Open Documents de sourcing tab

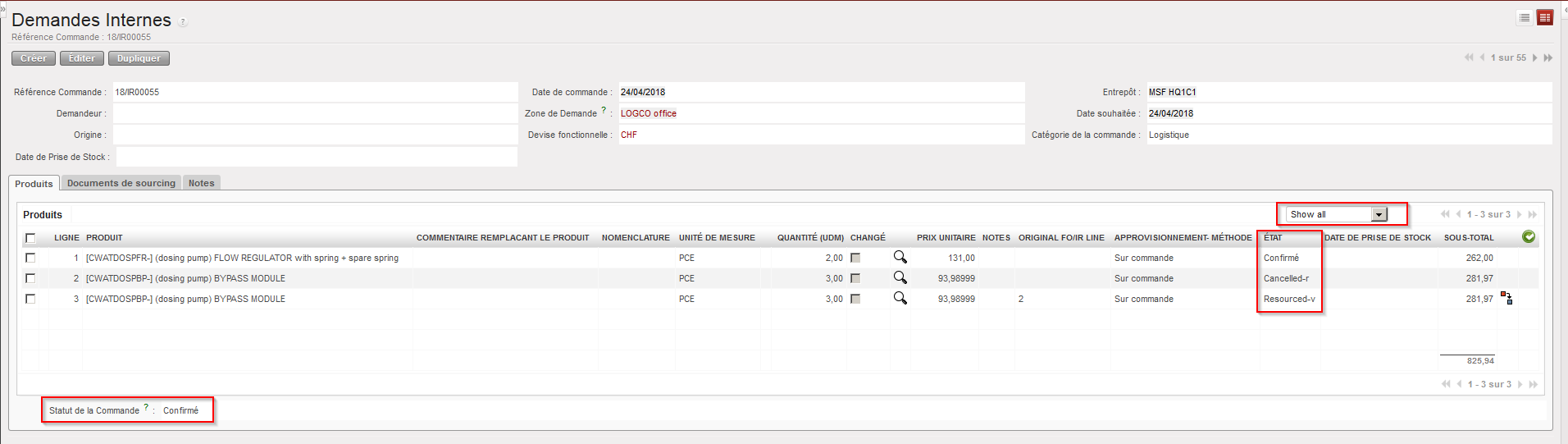[x=121, y=183]
